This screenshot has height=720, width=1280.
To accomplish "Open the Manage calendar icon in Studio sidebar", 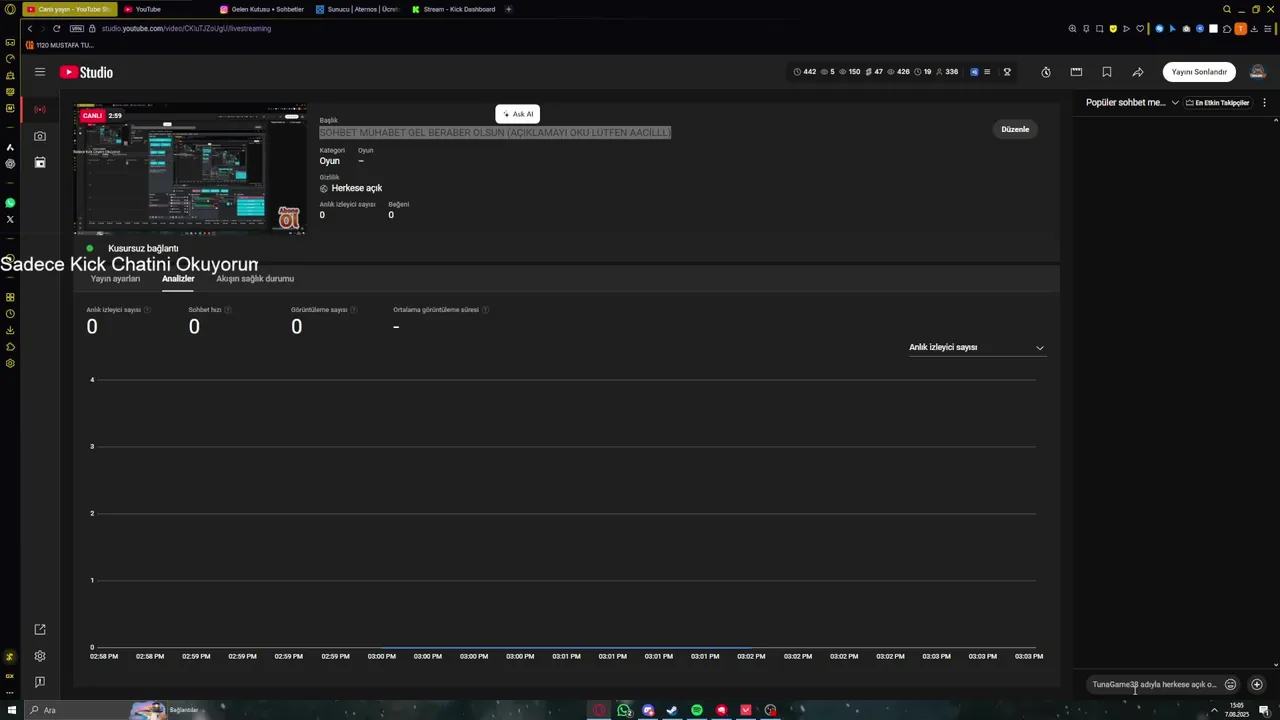I will pyautogui.click(x=40, y=162).
